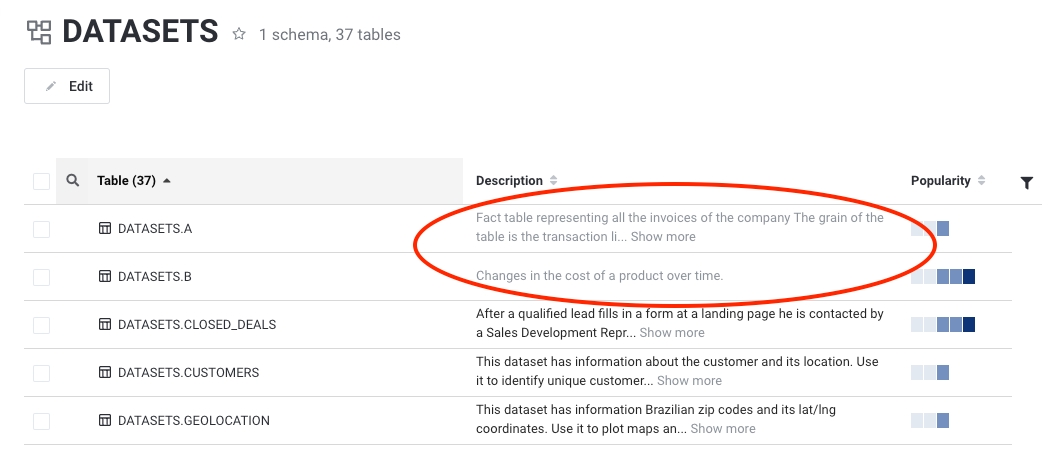Click the table icon beside DATASETS.CLOSED_DEALS

105,325
